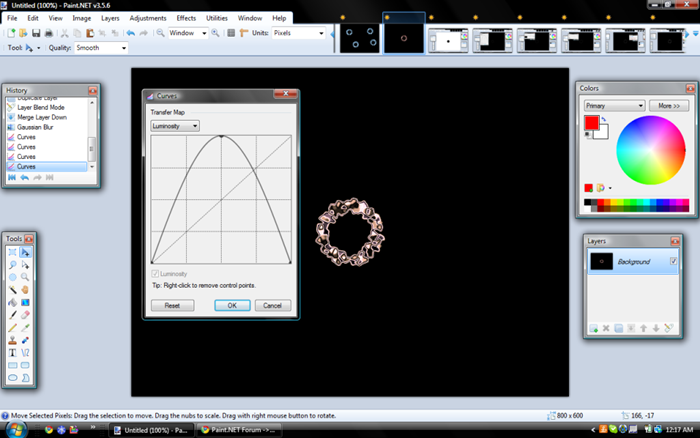Click the Open file toolbar icon

23,33
